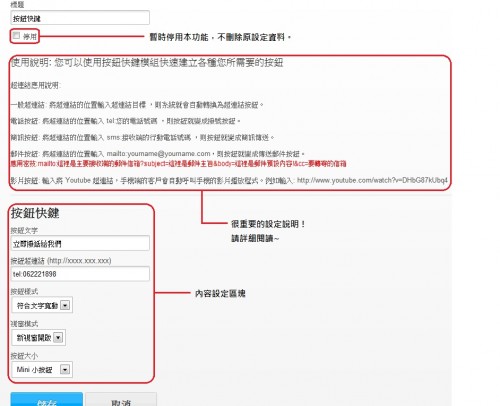500x406 pixels.
Task: Click the 按鈕超連結 (http://xxxx.xxx.xxx) label
Action: pos(61,261)
